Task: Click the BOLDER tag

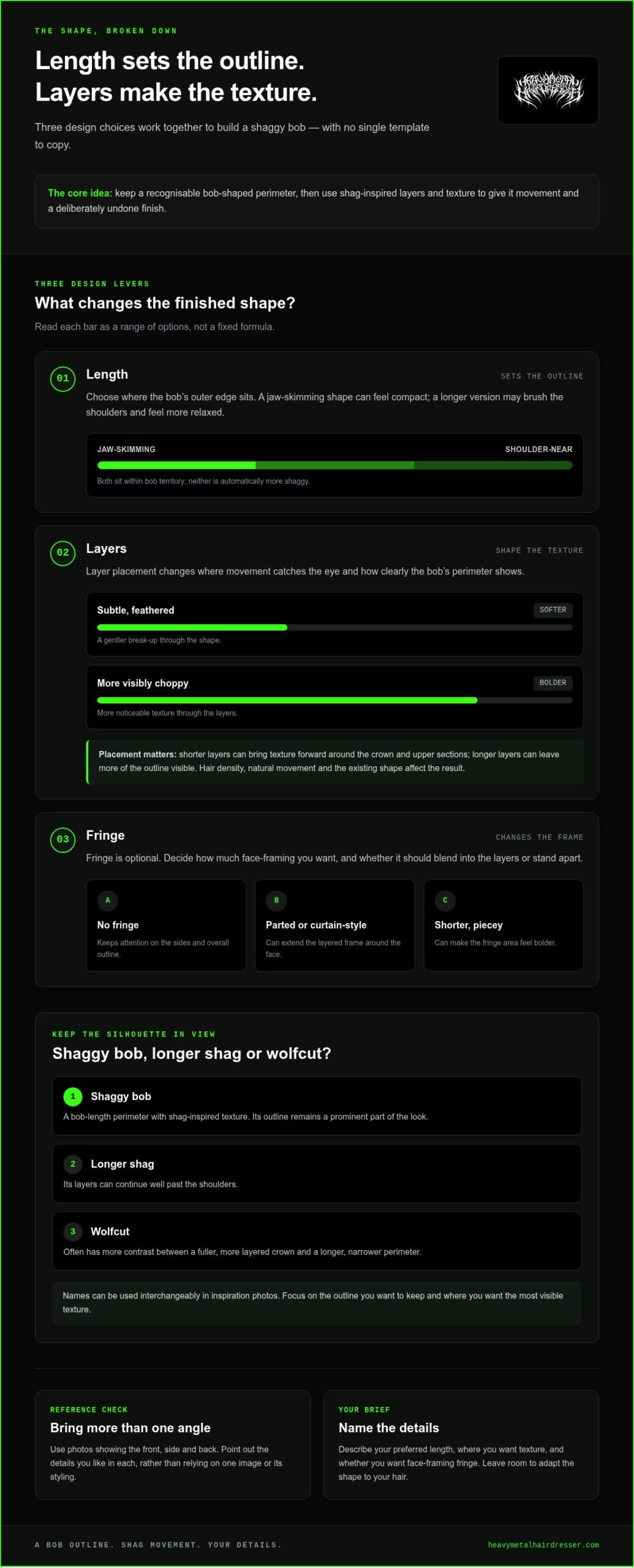Action: 553,682
